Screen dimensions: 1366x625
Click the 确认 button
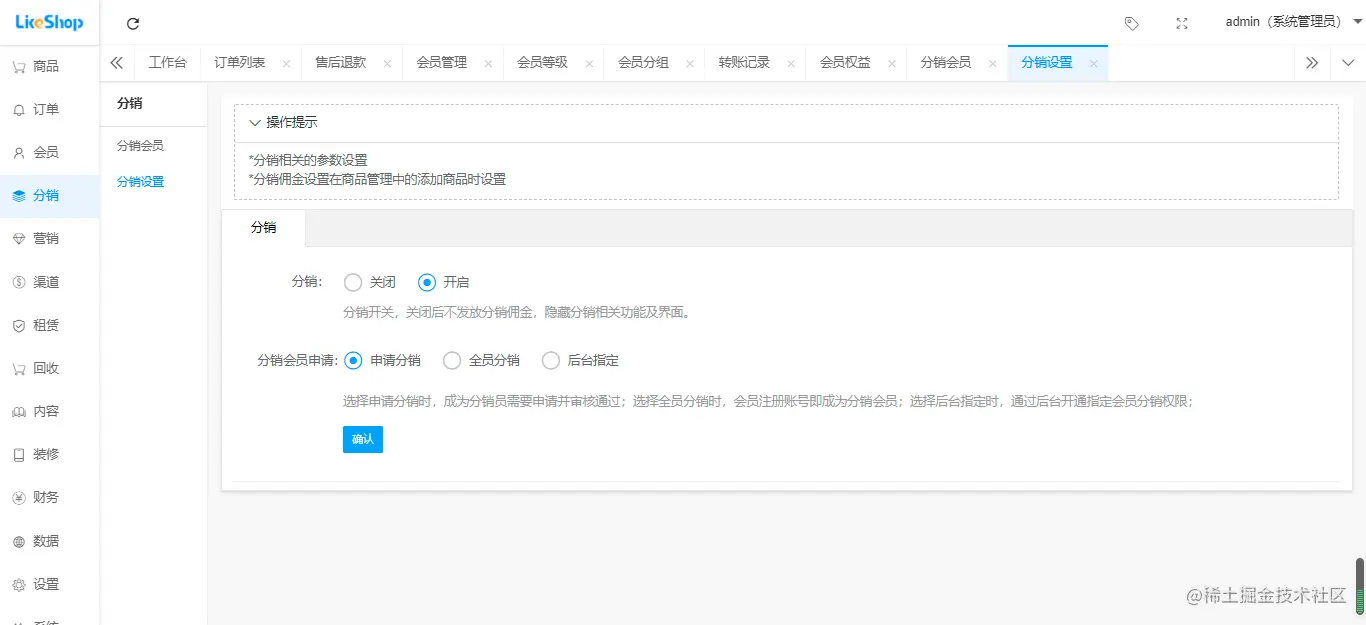pos(363,439)
